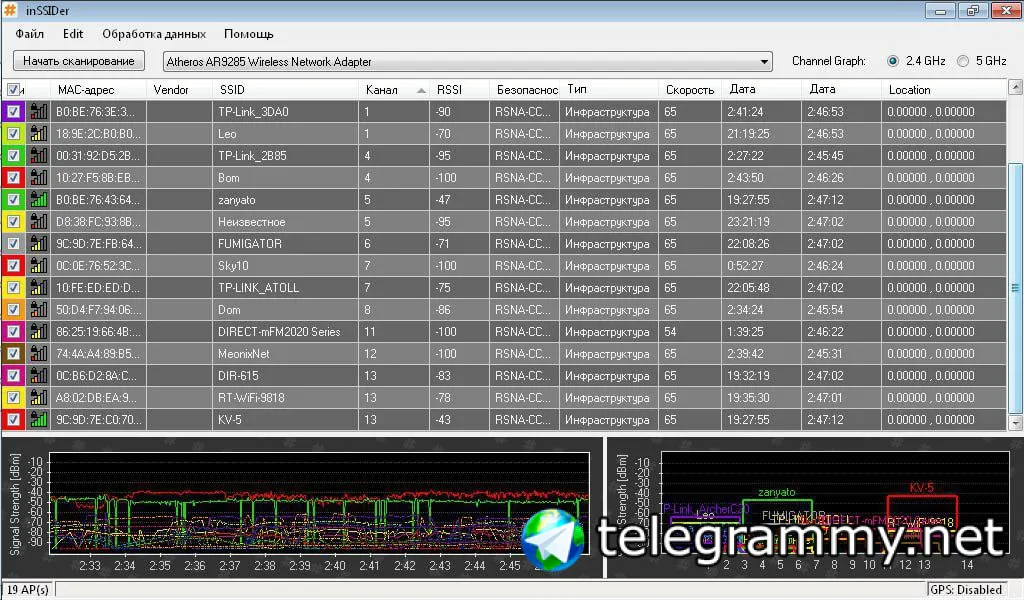
Task: Click channel value 8 in Dom row
Action: 394,310
